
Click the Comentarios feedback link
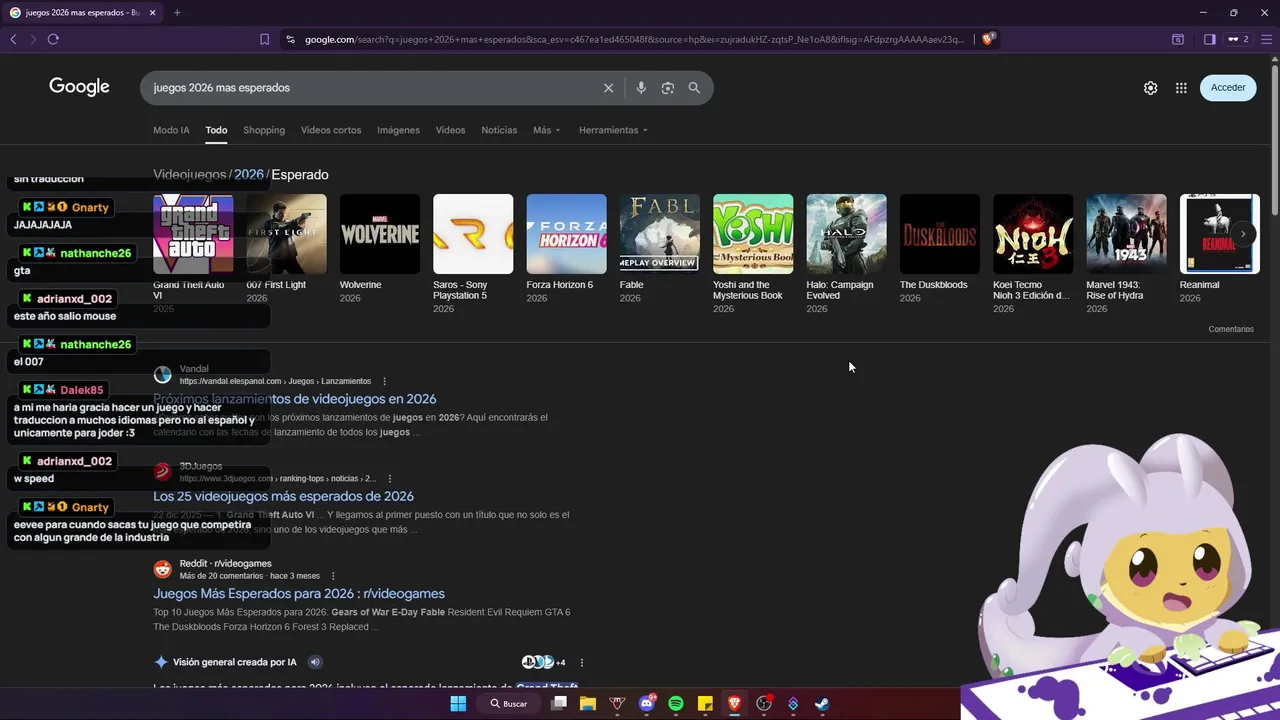[x=1231, y=329]
